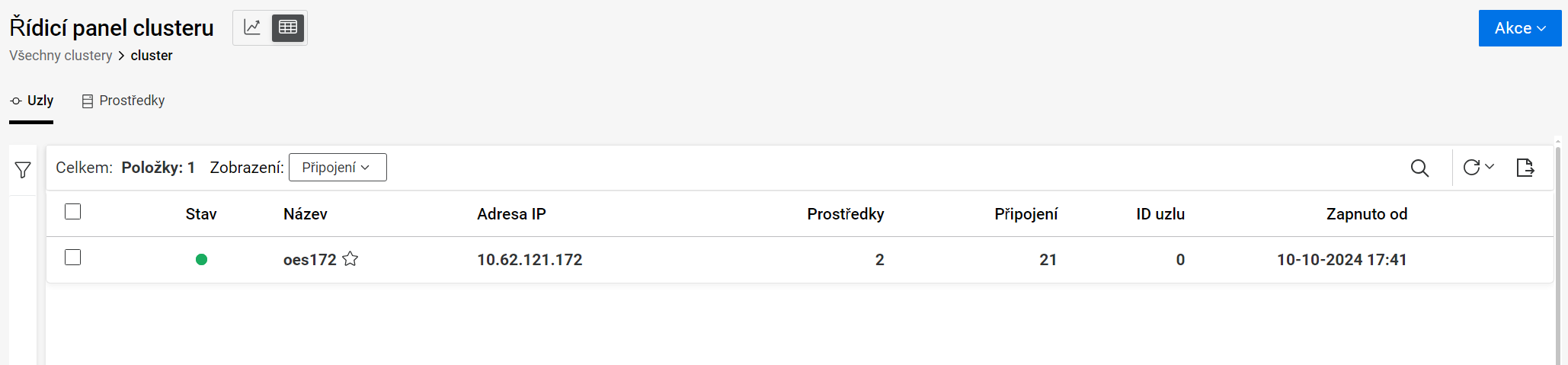Export the table using export icon

[x=1525, y=168]
